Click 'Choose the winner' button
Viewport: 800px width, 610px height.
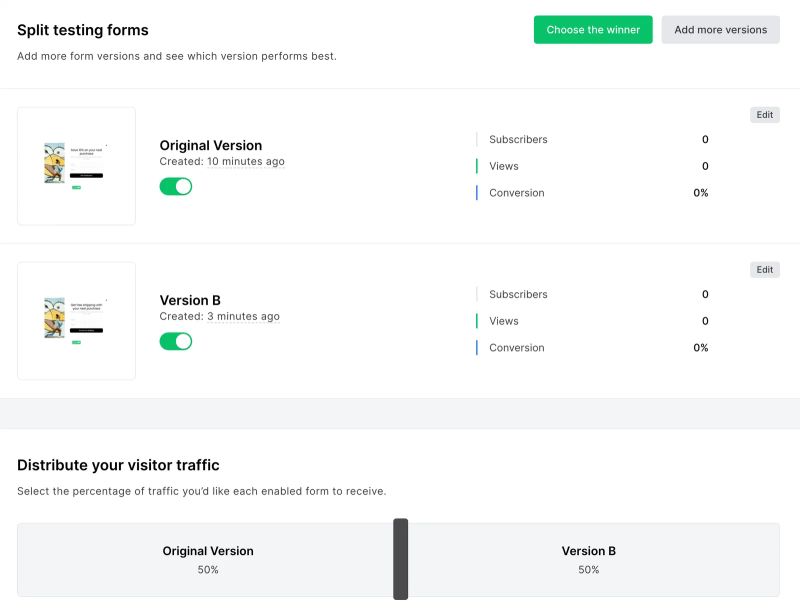click(x=592, y=30)
